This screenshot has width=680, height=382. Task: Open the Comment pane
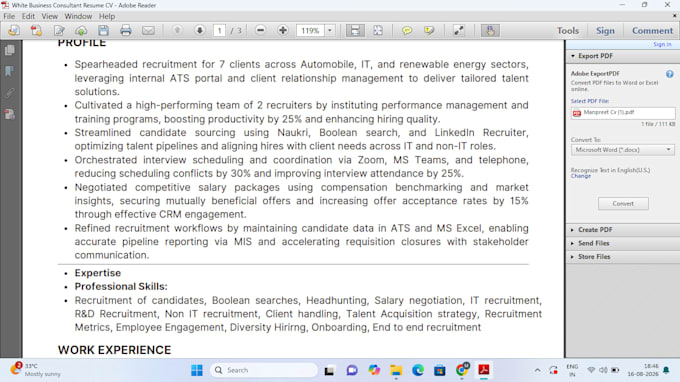pos(652,31)
